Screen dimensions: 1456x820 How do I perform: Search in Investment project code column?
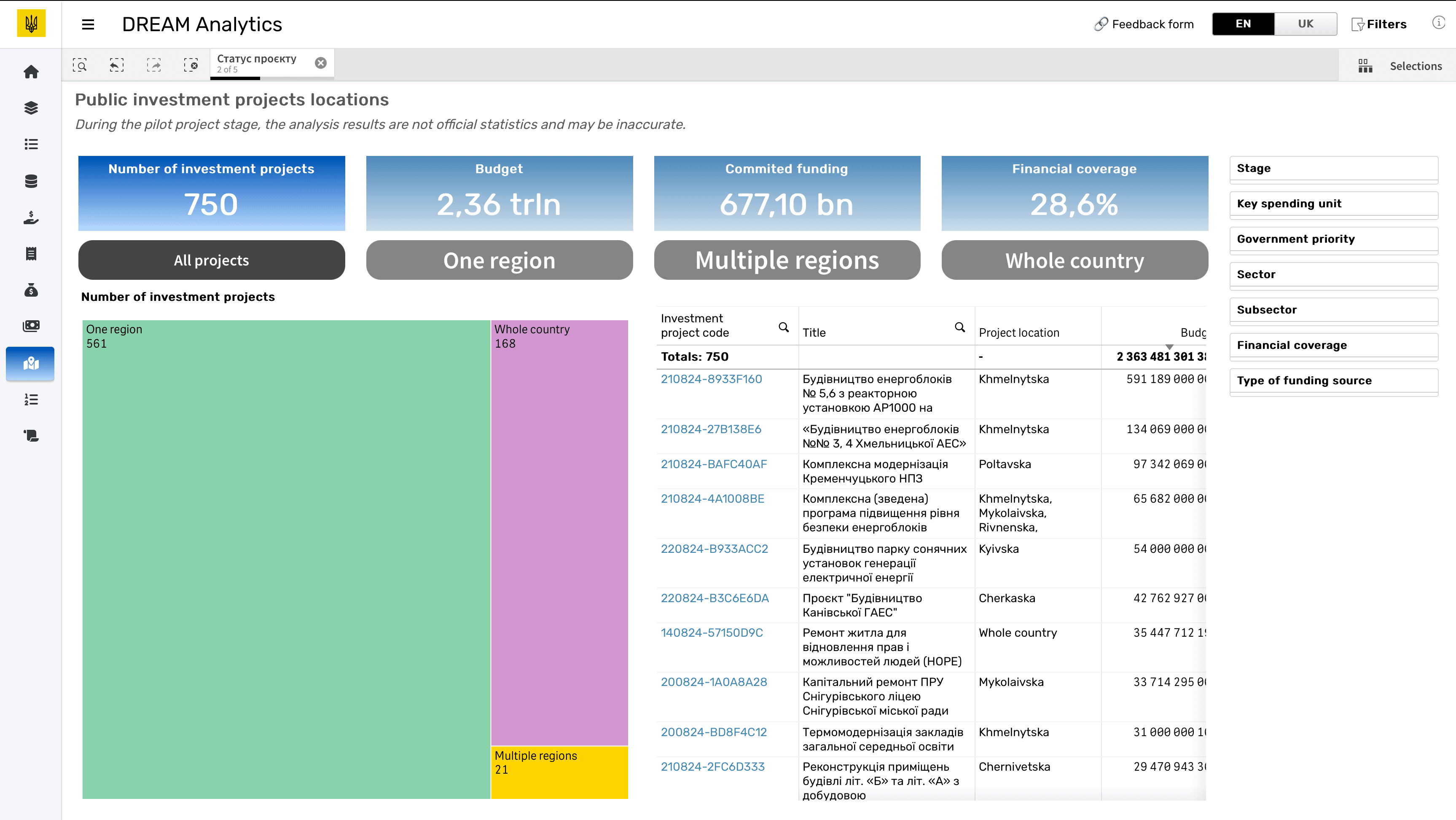pos(783,327)
